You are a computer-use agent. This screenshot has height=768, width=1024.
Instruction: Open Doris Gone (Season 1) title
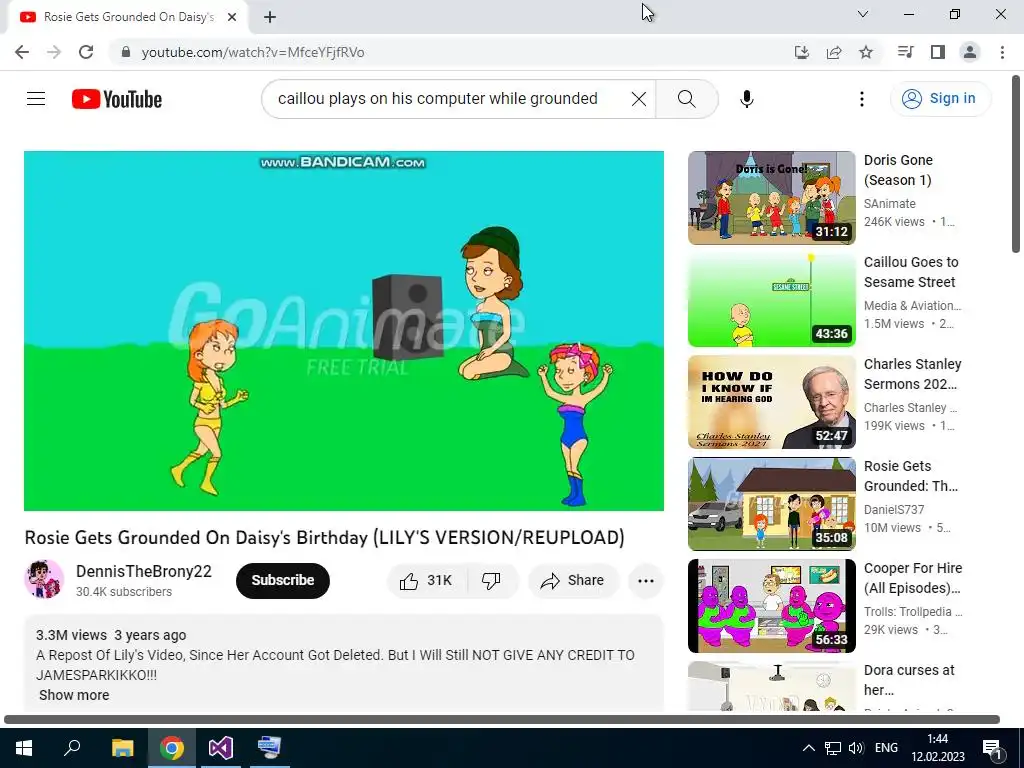click(899, 170)
